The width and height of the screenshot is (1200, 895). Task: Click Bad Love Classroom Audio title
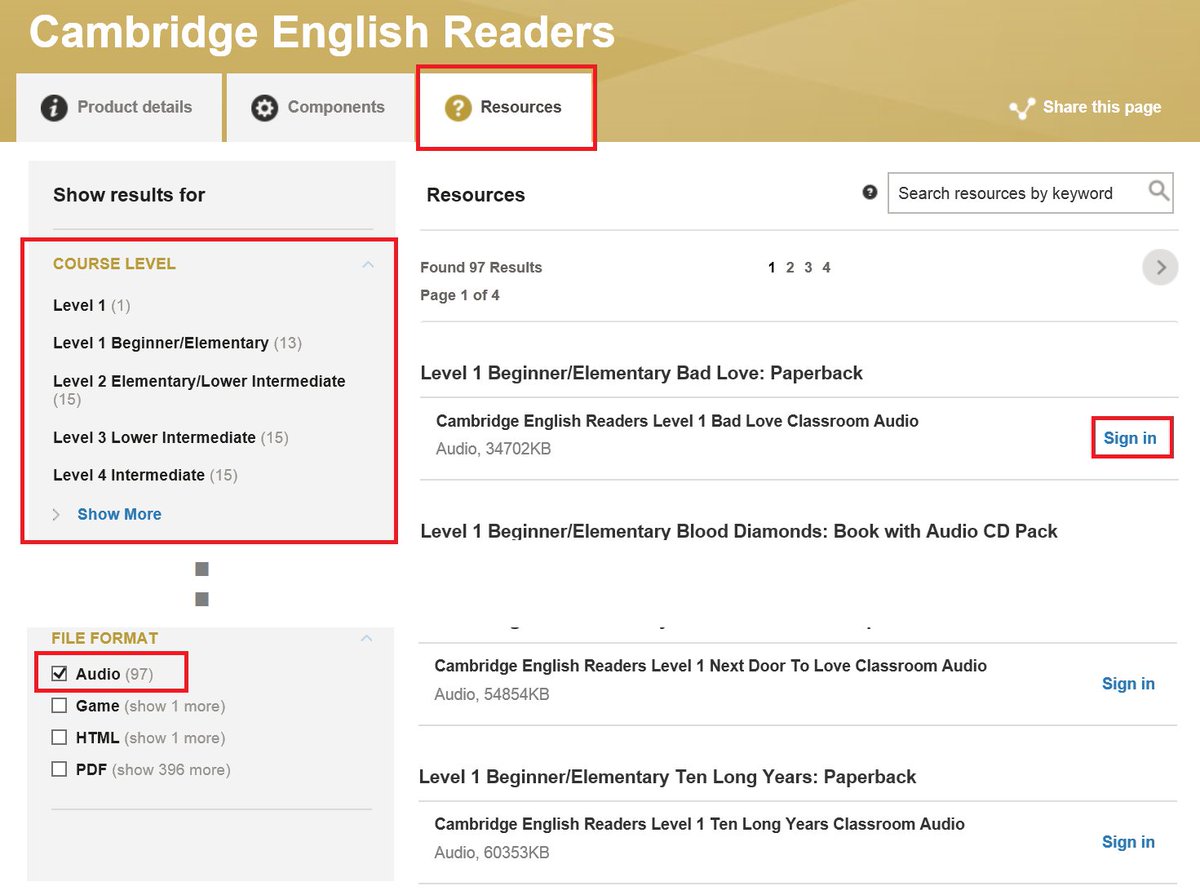click(677, 421)
